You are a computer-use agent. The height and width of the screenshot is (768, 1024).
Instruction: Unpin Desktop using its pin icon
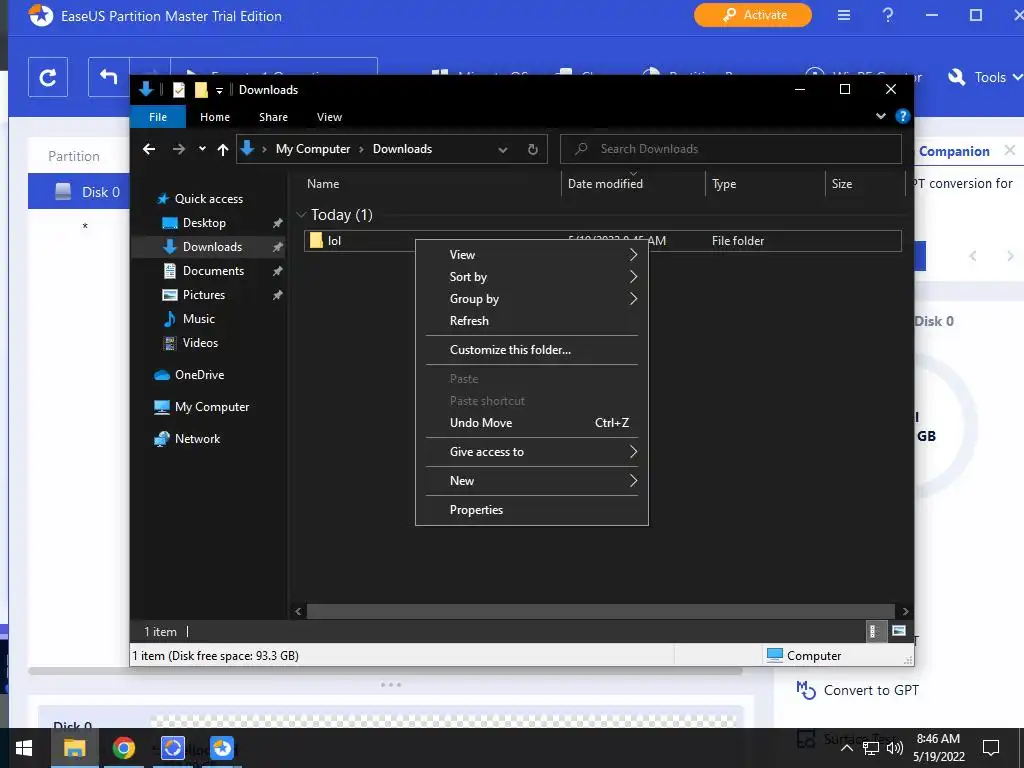point(278,223)
